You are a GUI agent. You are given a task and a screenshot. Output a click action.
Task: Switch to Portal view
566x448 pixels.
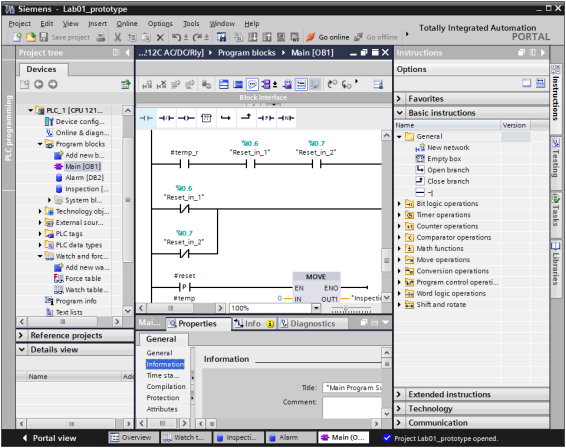pos(49,438)
